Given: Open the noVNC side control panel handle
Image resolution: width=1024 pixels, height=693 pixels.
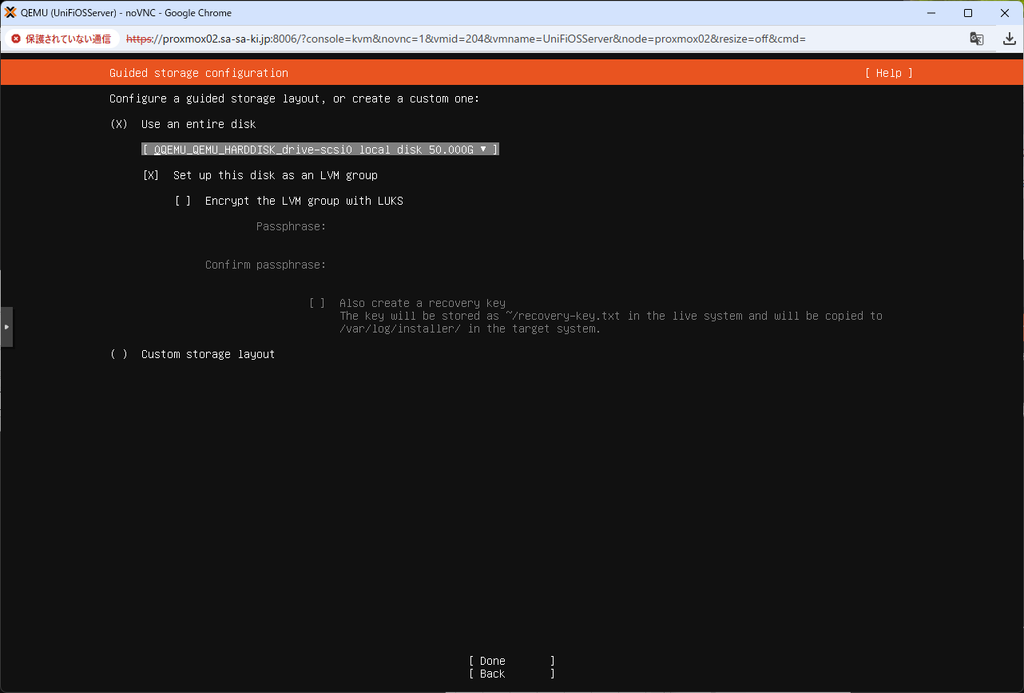Looking at the screenshot, I should (x=7, y=327).
